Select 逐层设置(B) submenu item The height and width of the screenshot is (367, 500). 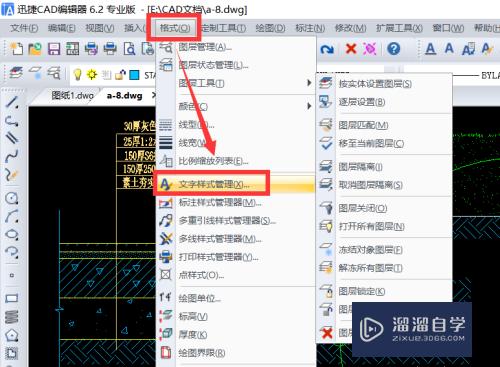pos(384,102)
